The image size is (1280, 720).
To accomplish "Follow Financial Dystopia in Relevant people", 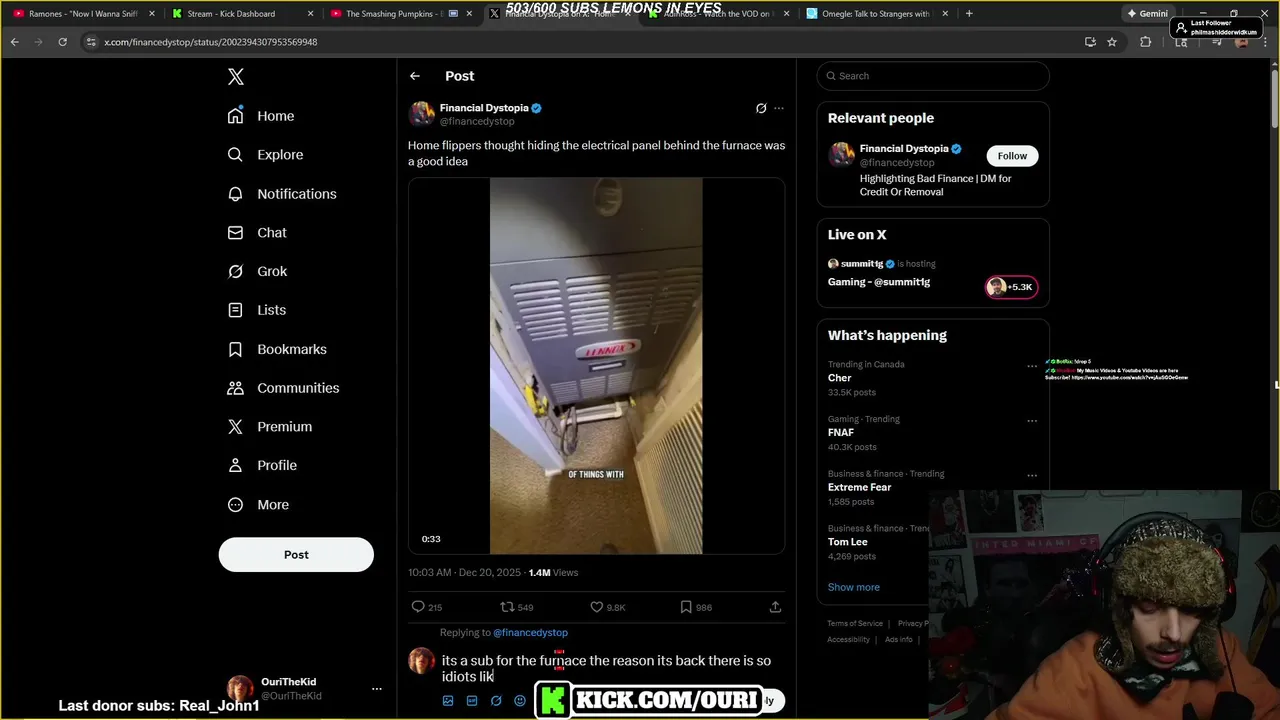I will click(x=1012, y=156).
